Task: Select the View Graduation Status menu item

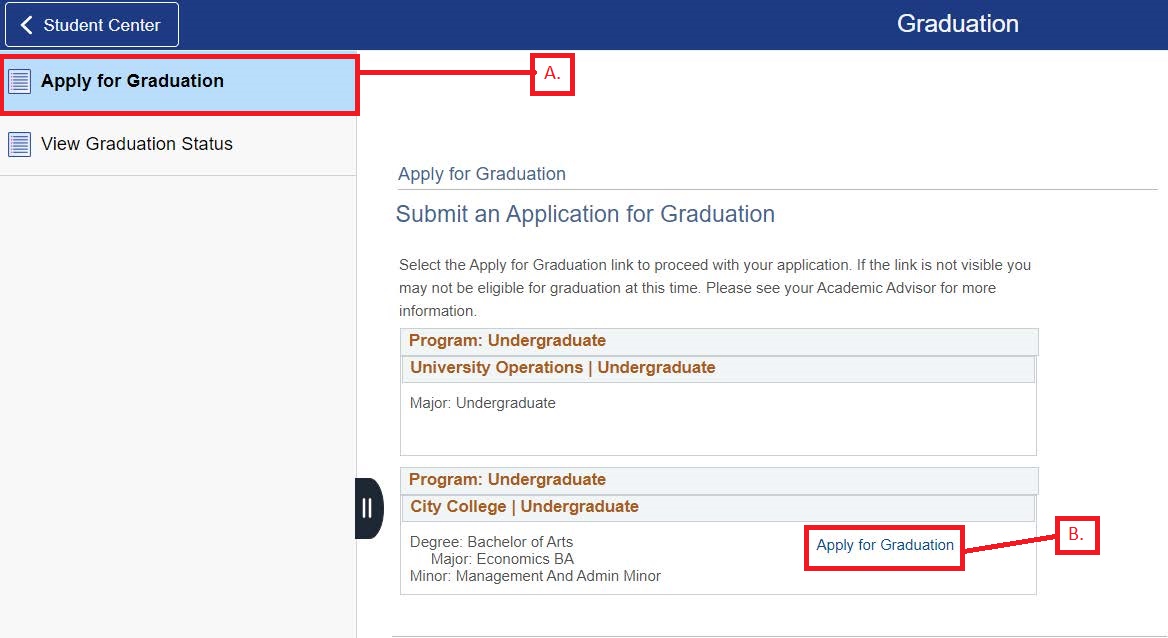Action: pos(137,143)
